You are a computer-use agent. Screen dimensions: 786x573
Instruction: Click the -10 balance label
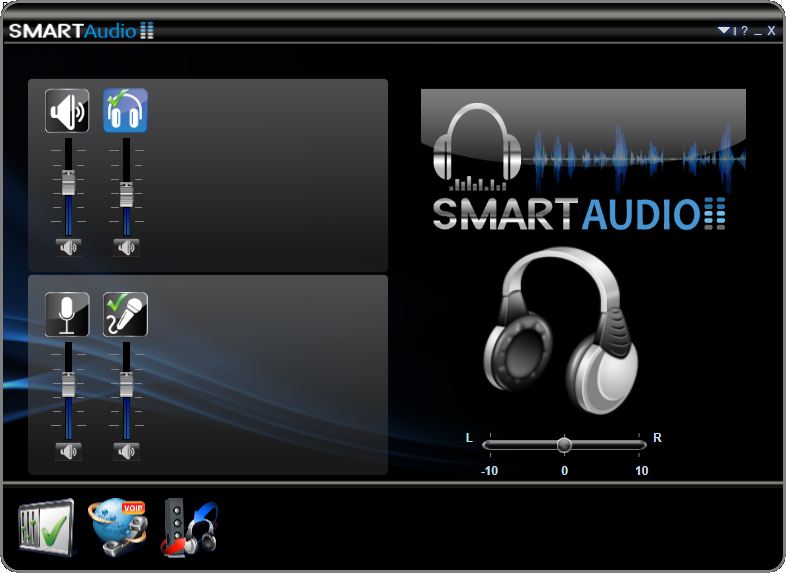[489, 471]
